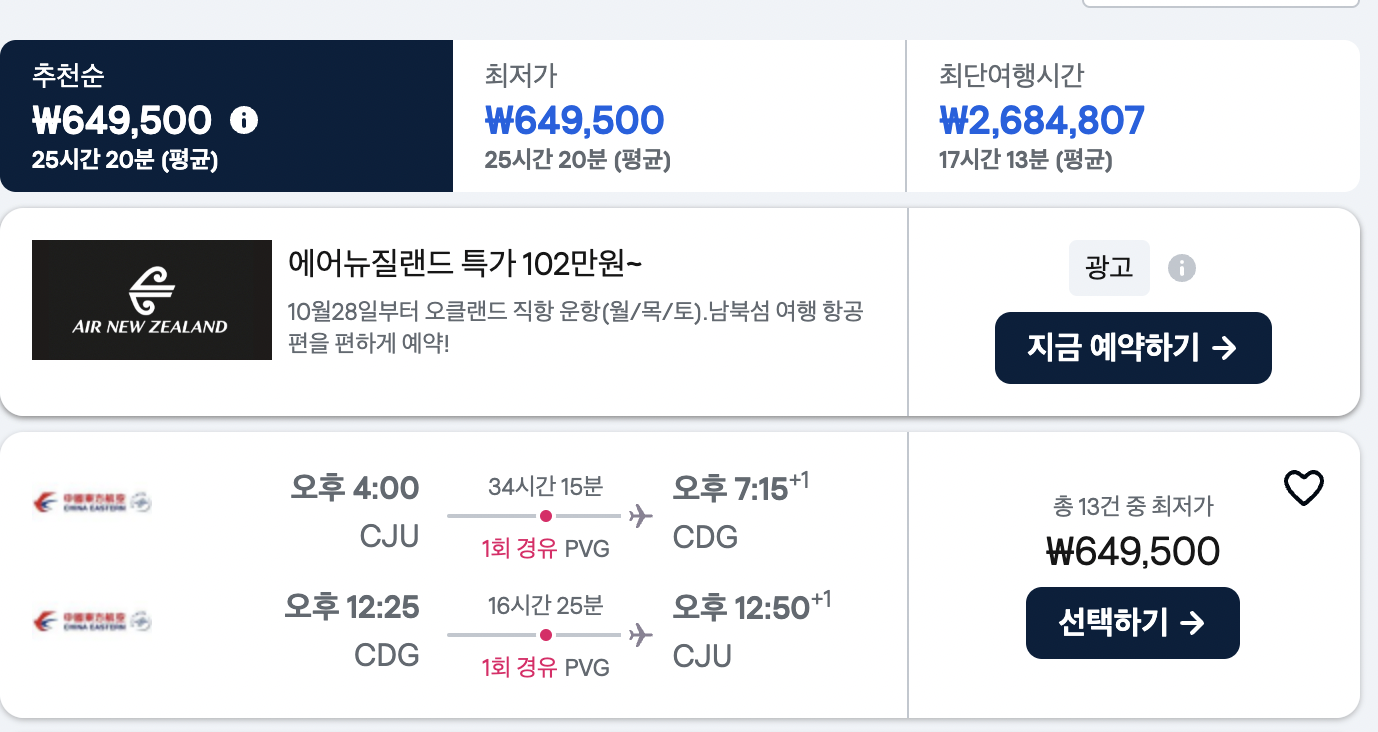Image resolution: width=1378 pixels, height=732 pixels.
Task: Open the Air New Zealand banner logo
Action: (x=151, y=299)
